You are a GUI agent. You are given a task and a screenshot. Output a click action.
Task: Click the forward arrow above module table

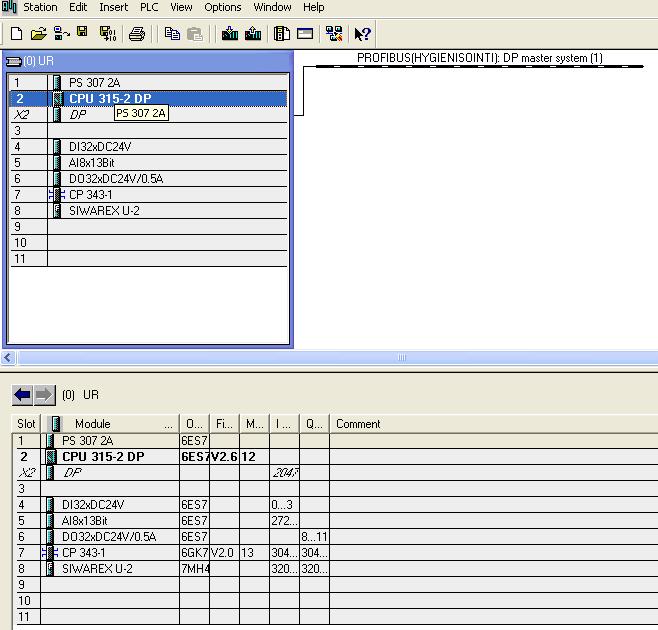(44, 395)
